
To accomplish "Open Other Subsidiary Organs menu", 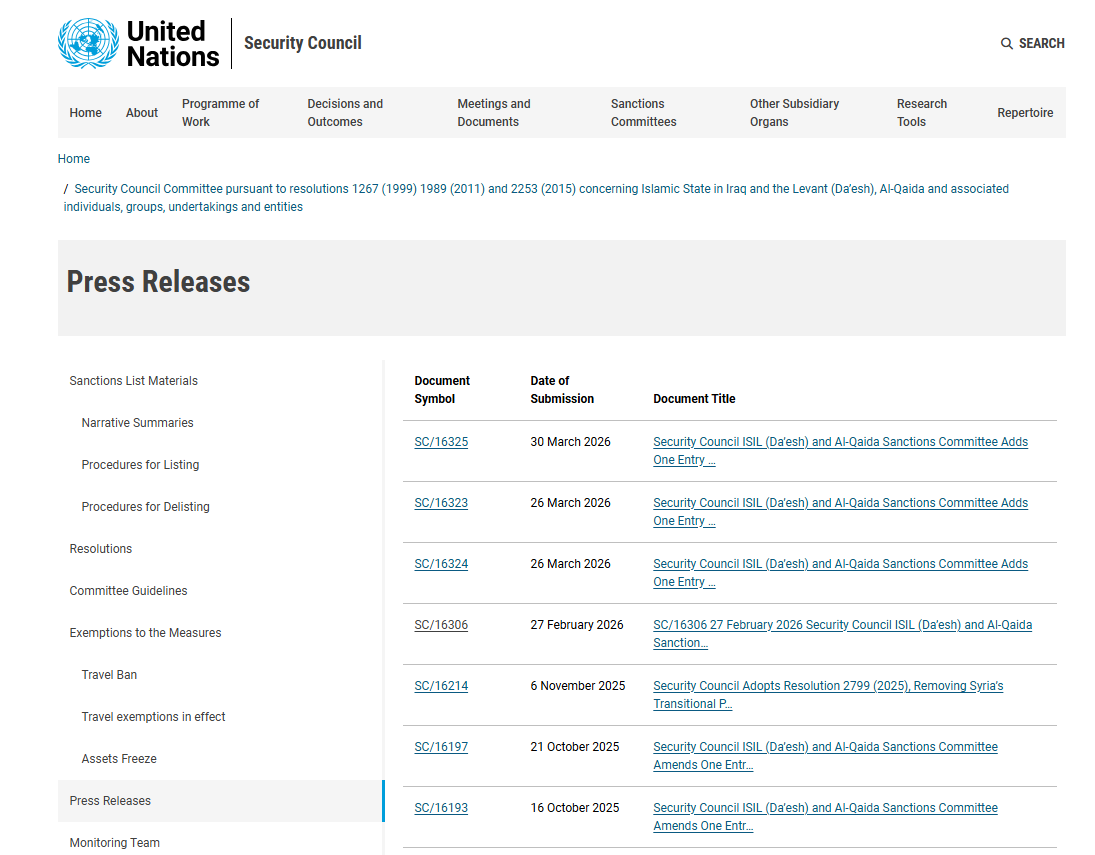I will (x=794, y=113).
